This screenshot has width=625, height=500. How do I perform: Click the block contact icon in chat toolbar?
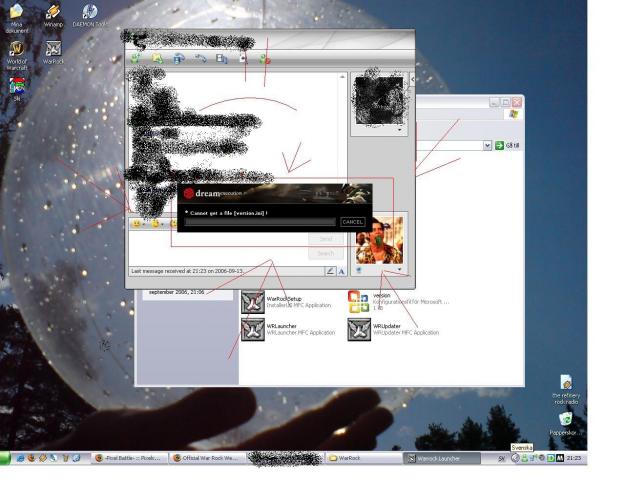tap(265, 59)
